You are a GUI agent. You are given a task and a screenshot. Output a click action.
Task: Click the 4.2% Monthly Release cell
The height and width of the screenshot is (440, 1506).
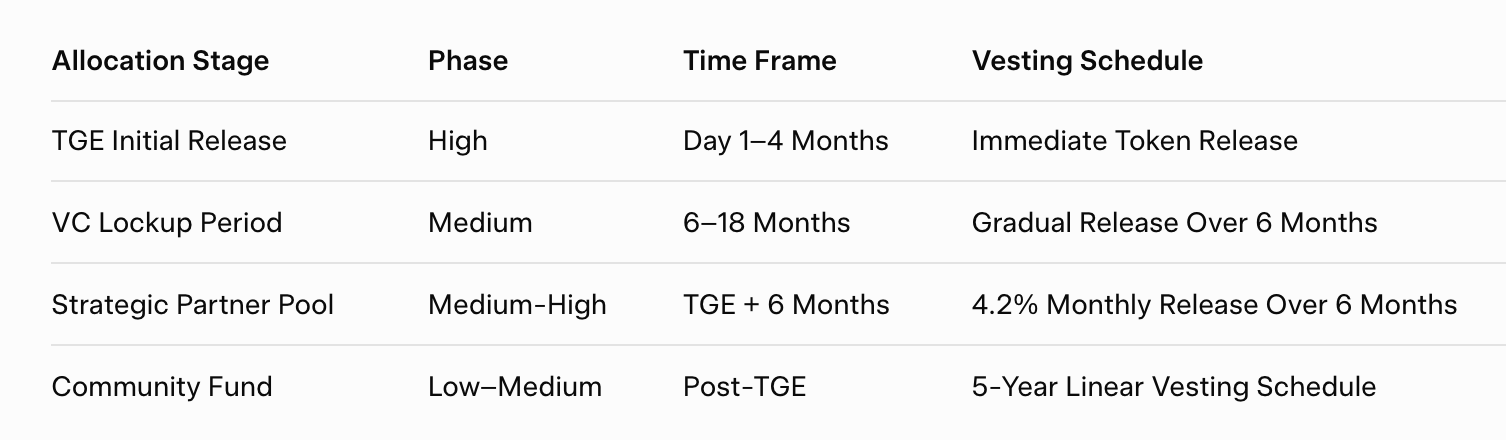coord(1214,304)
